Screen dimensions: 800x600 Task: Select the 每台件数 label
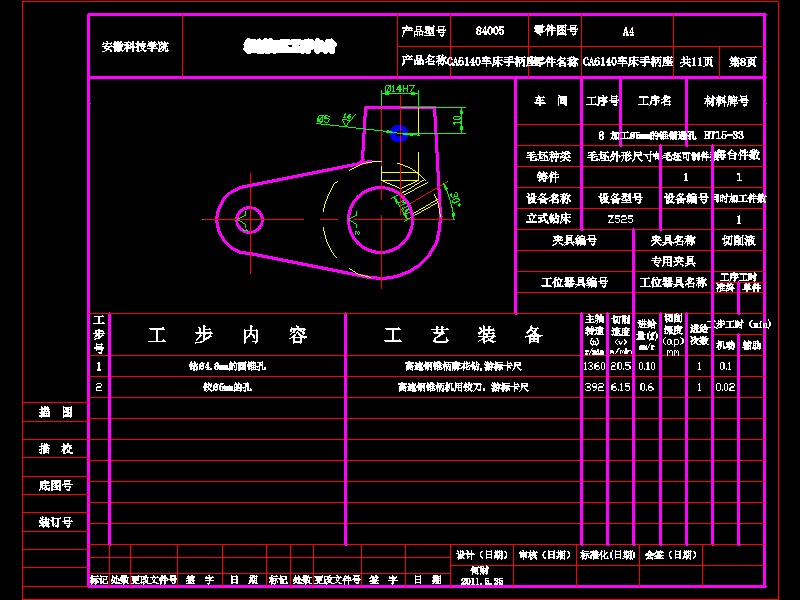738,155
